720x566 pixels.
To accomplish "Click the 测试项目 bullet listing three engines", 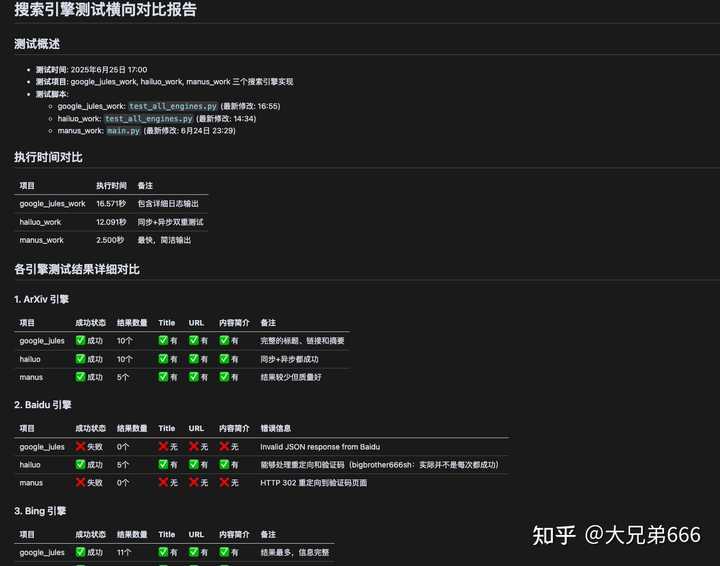I will 165,82.
